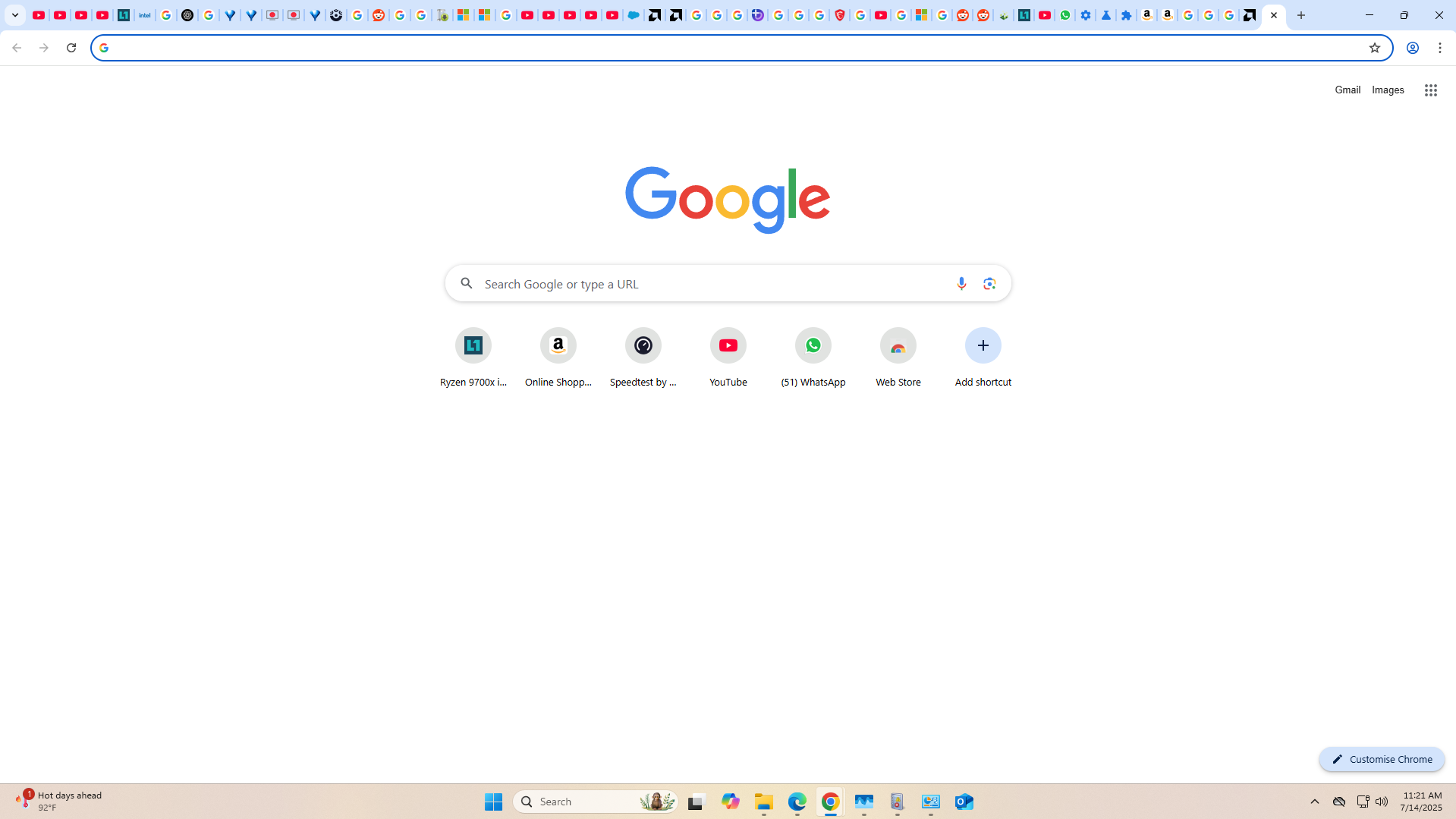Click the Images link
This screenshot has width=1456, height=819.
(1387, 90)
